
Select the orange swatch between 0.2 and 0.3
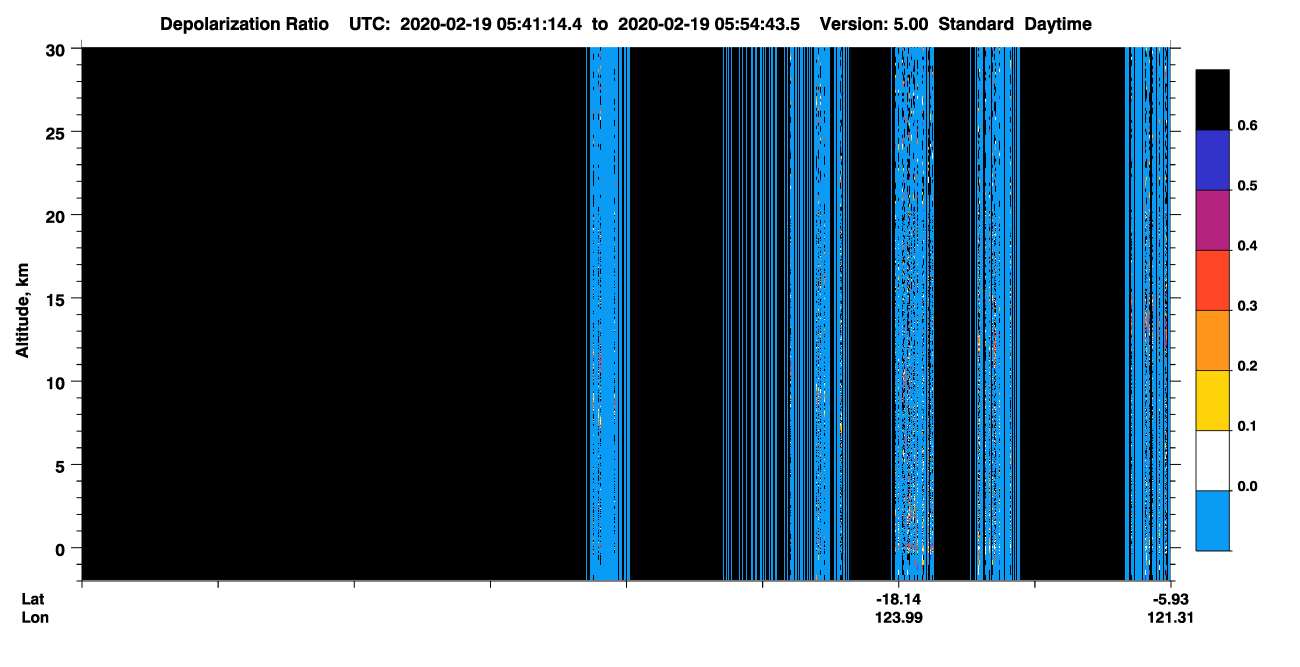[1212, 340]
